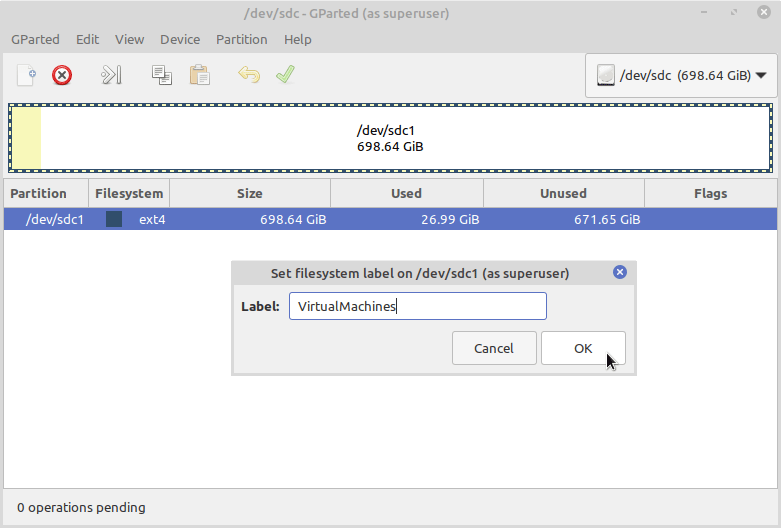
Task: Click the Copy partition toolbar icon
Action: coord(162,75)
